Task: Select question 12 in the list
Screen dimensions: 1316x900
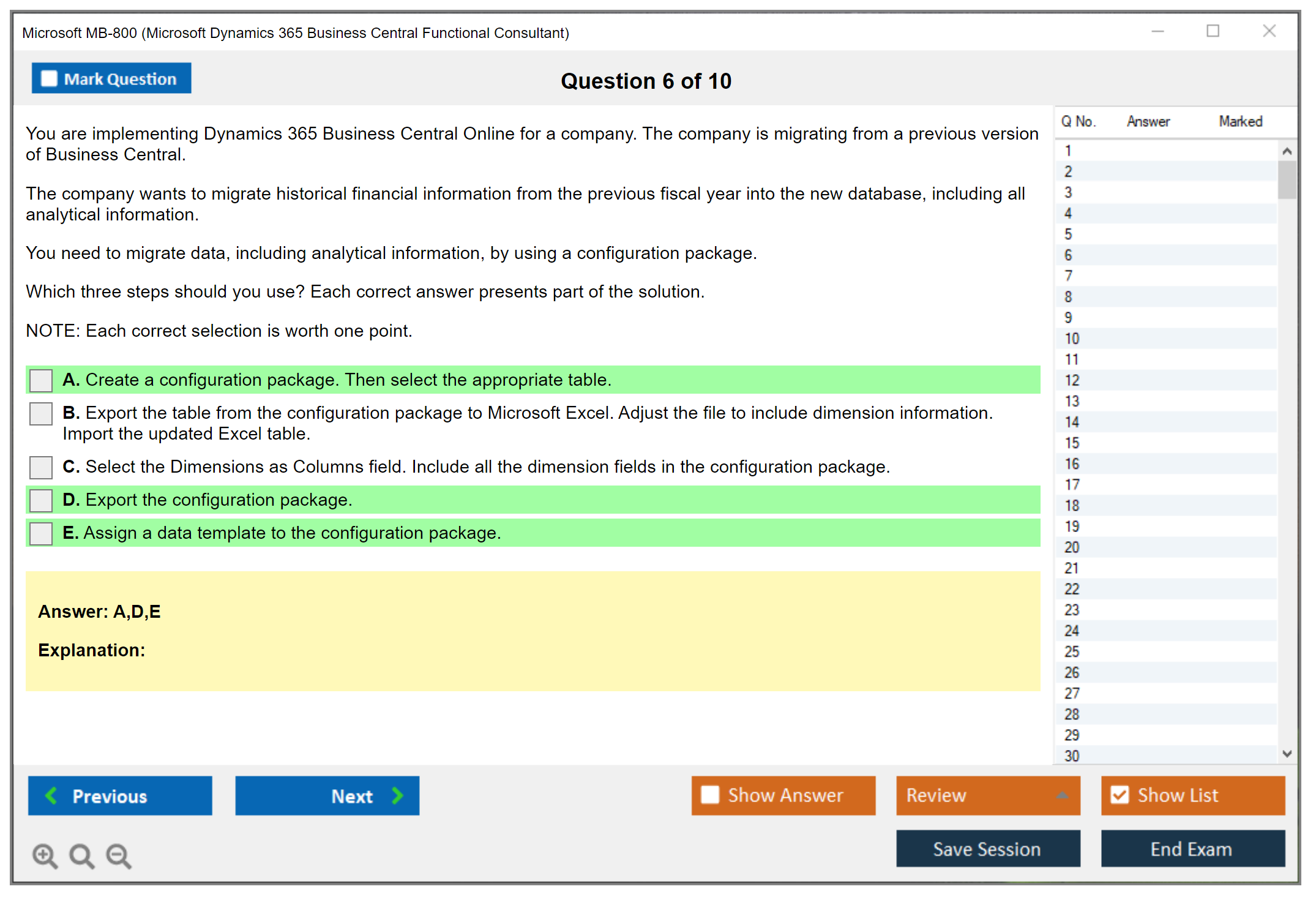Action: click(x=1072, y=380)
